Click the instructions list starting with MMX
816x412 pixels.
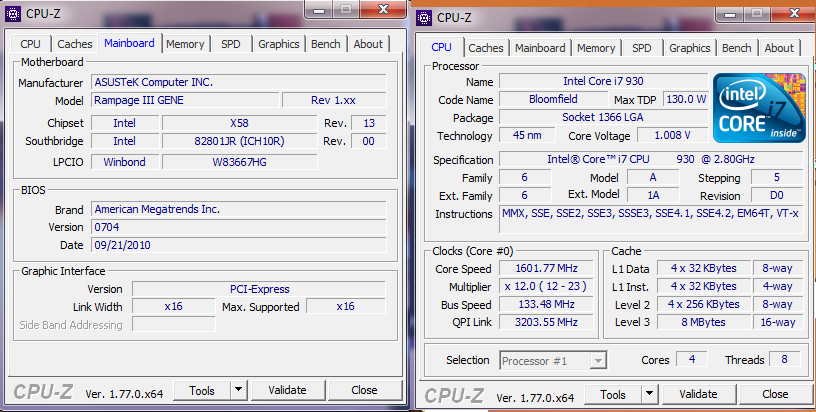[651, 220]
